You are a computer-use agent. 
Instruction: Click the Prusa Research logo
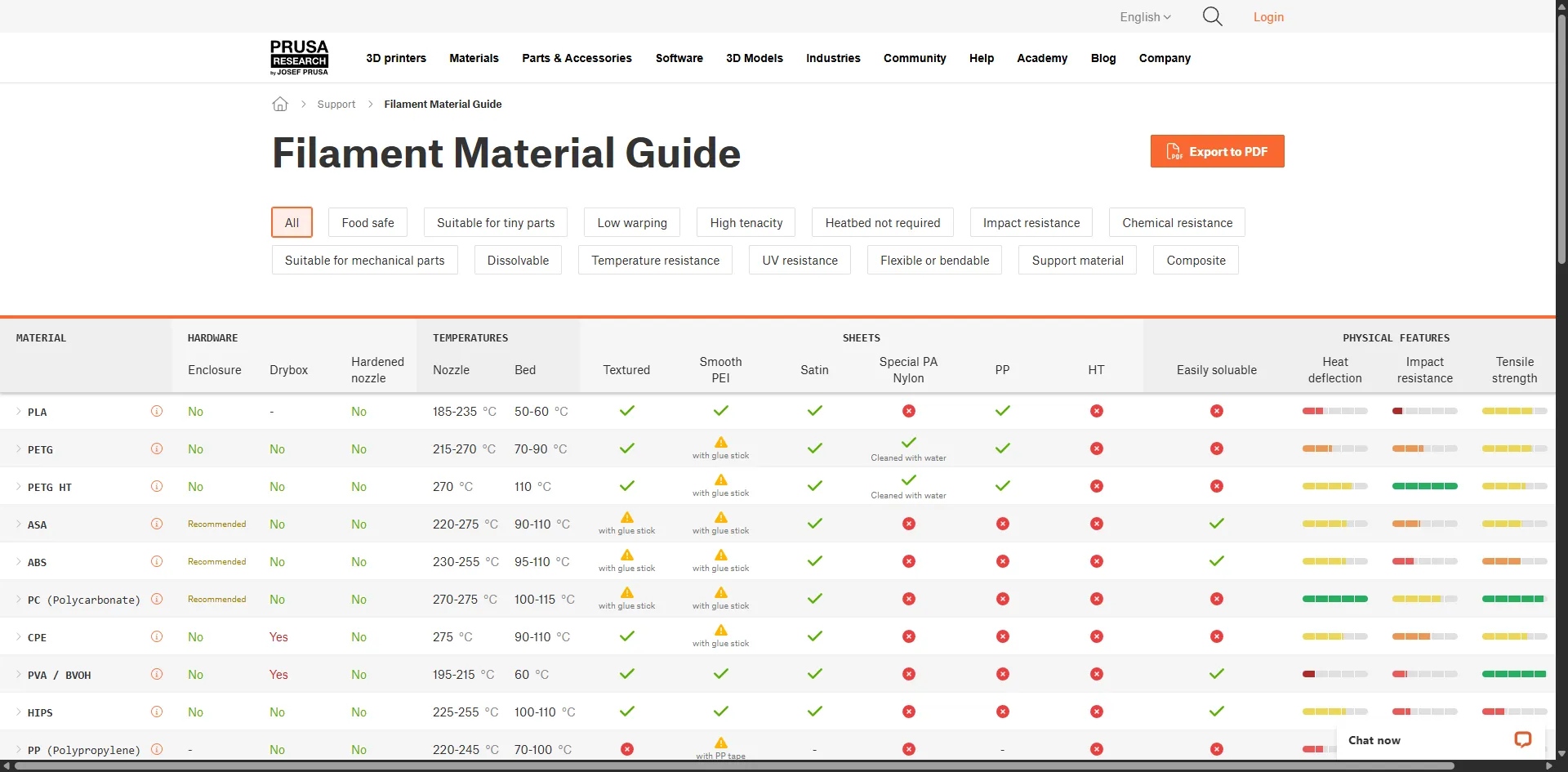click(x=299, y=58)
